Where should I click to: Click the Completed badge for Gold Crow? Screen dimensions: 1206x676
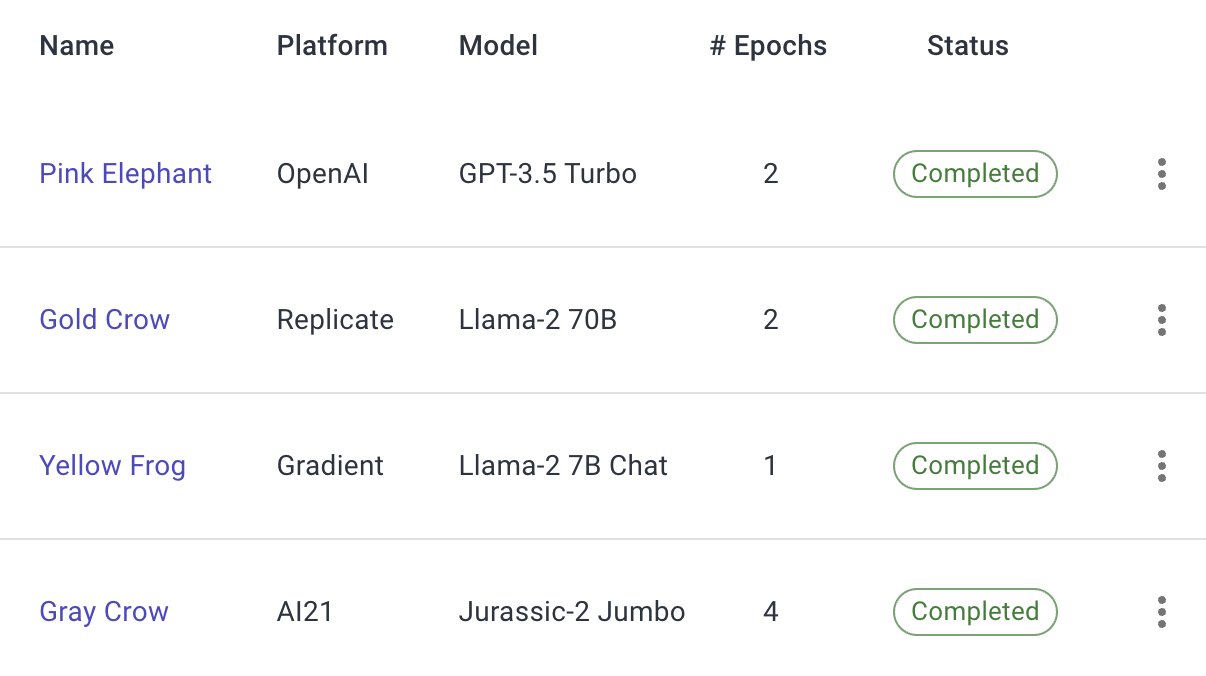974,320
